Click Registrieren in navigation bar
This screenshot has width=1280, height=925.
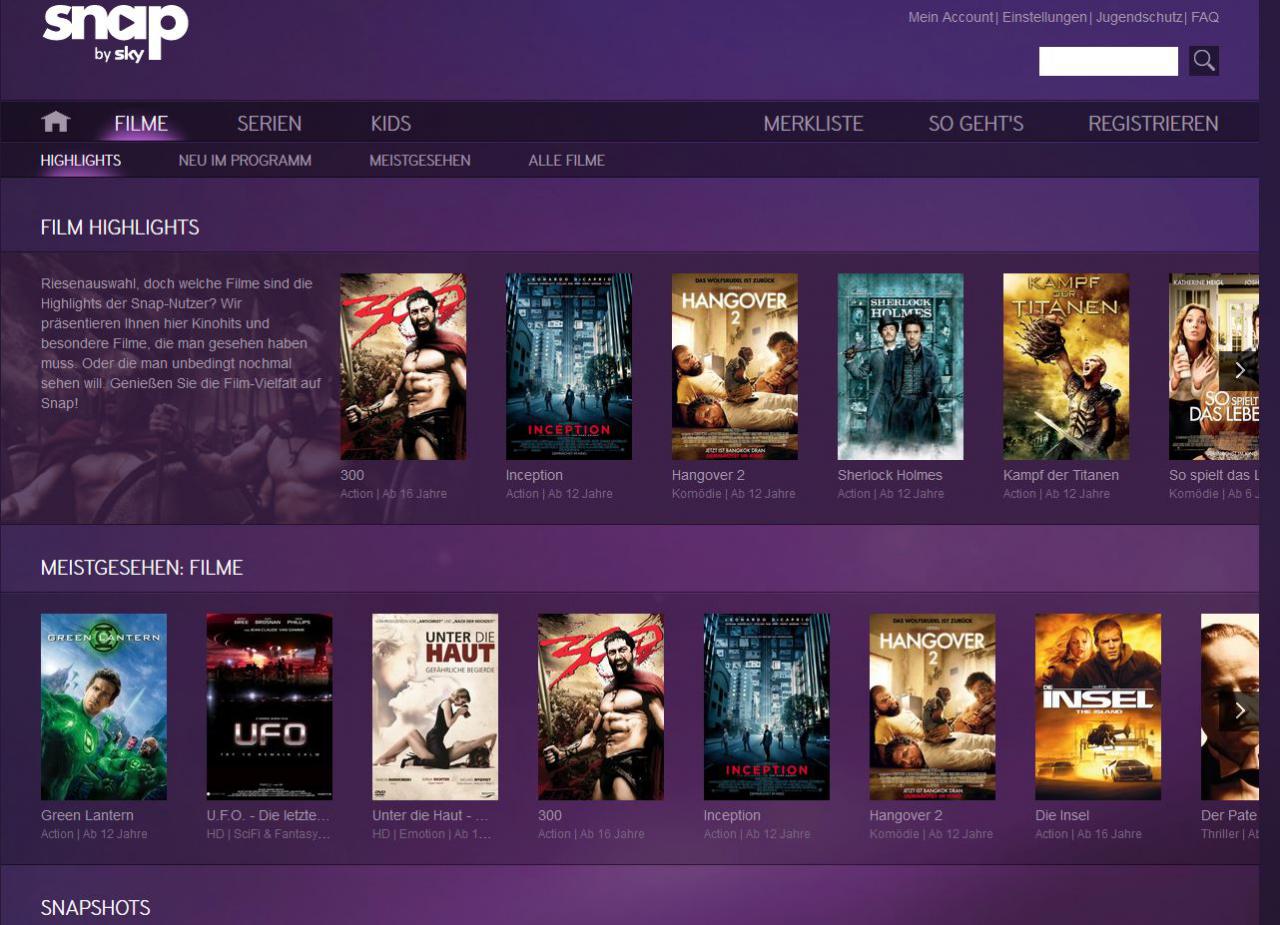(1153, 123)
